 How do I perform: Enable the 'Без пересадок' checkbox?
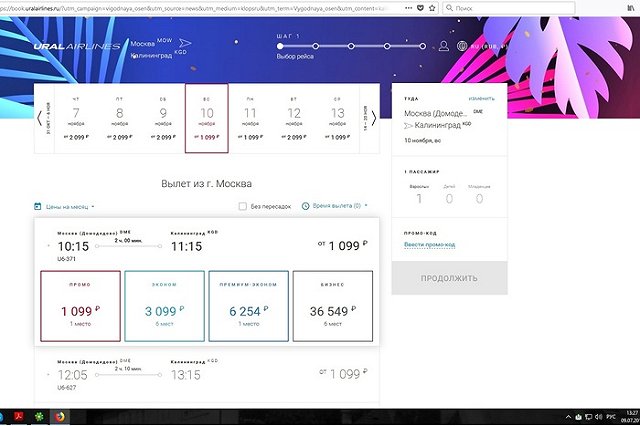pyautogui.click(x=243, y=206)
